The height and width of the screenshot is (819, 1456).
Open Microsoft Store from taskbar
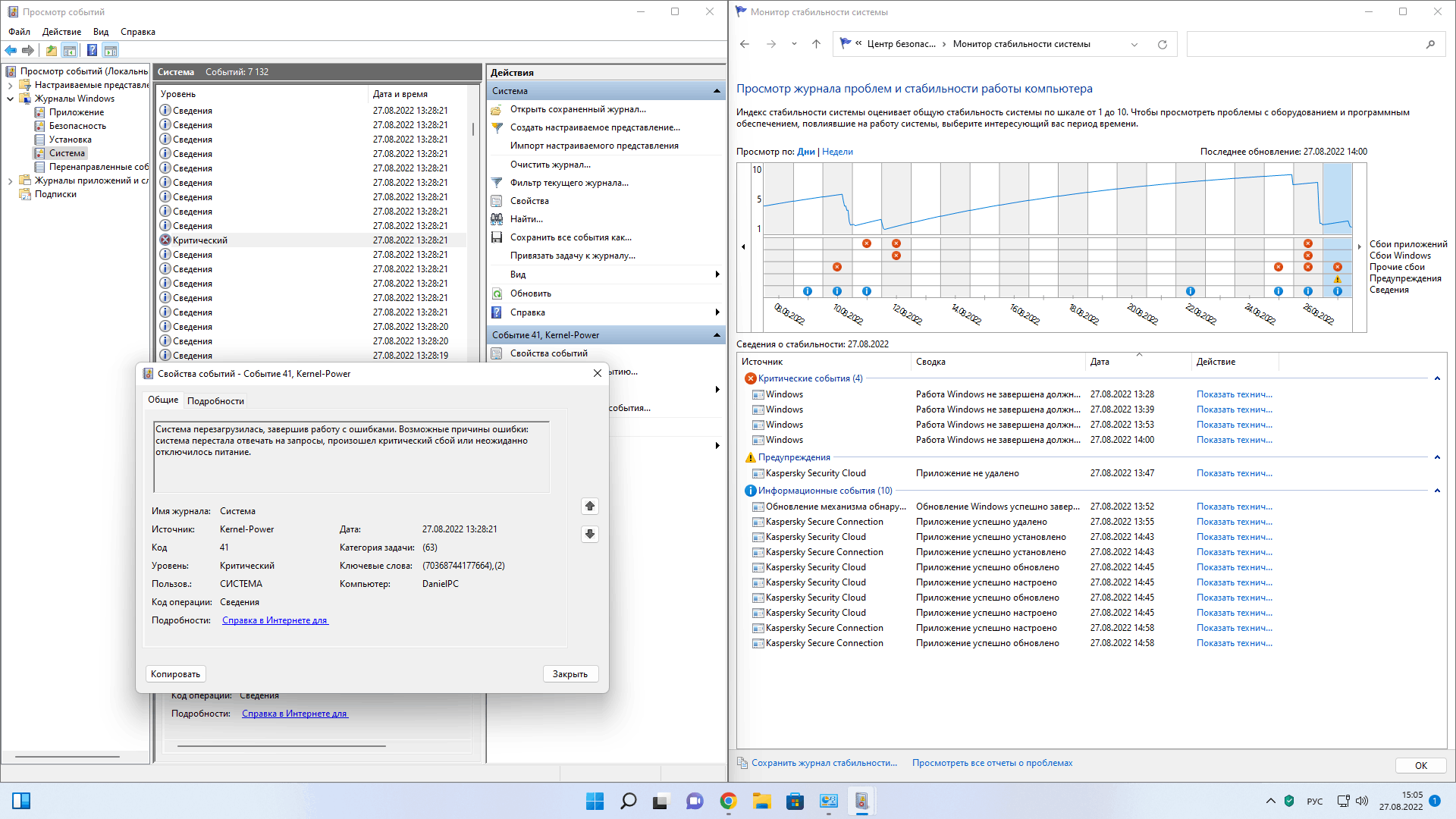[795, 801]
